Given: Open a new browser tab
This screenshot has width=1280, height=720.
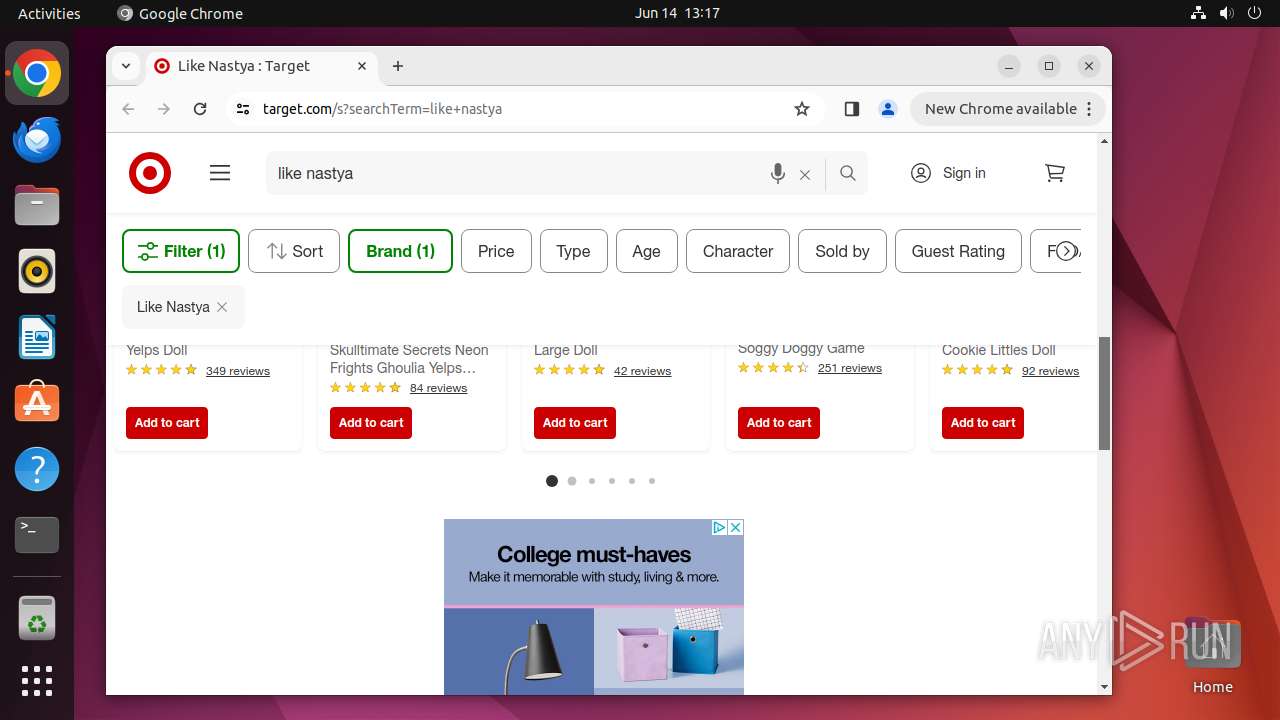Looking at the screenshot, I should point(398,66).
